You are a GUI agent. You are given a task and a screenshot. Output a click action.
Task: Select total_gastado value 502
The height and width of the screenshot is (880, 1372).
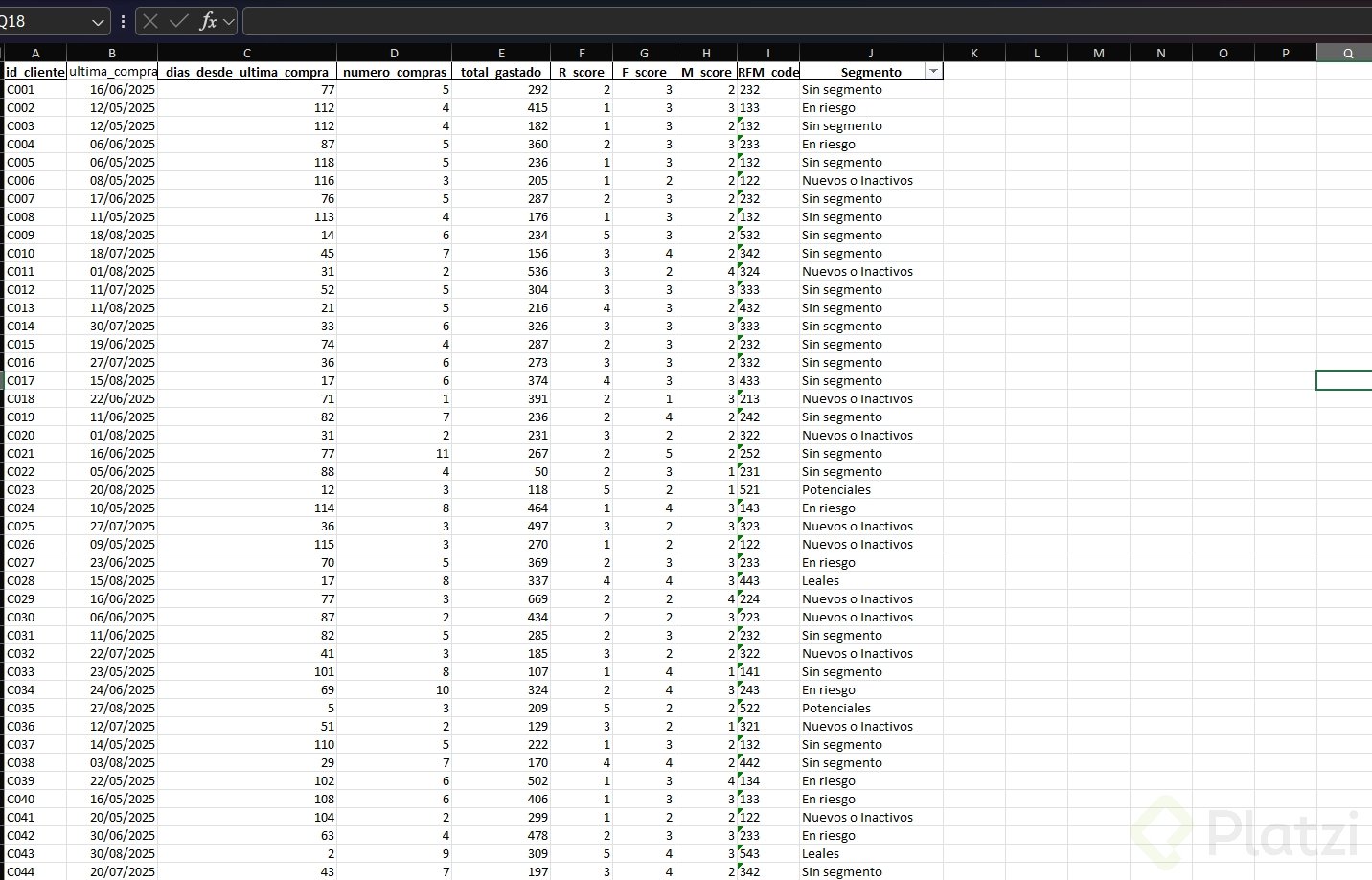pyautogui.click(x=501, y=781)
